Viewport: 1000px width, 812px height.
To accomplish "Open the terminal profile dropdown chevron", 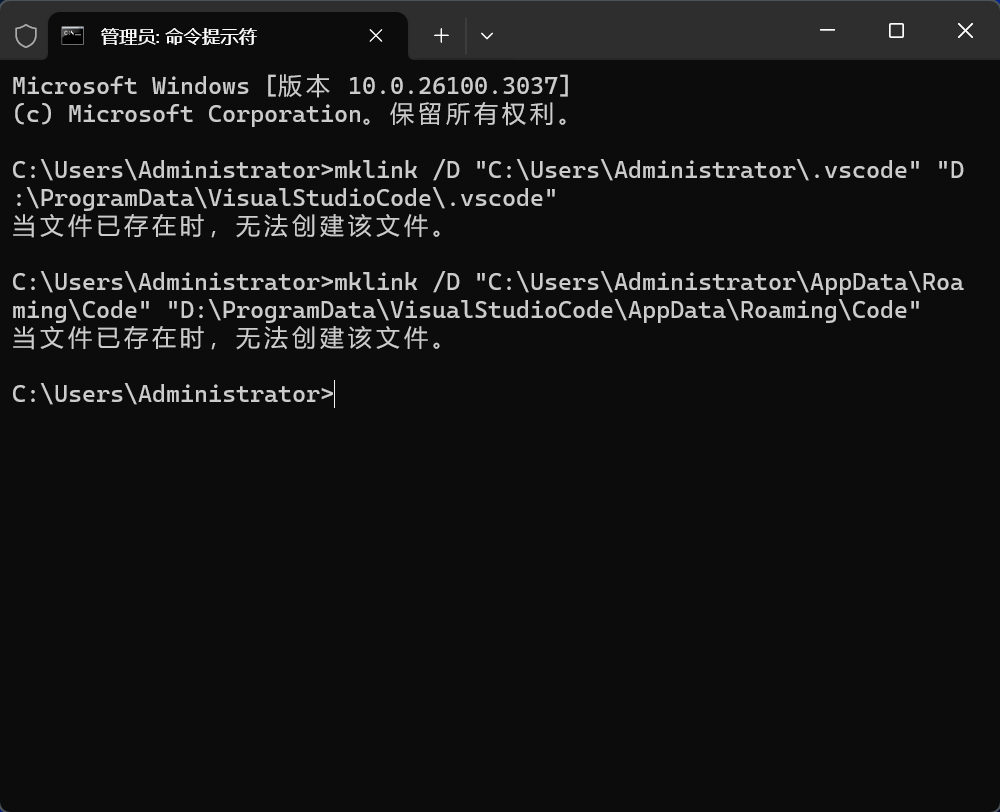I will point(487,35).
